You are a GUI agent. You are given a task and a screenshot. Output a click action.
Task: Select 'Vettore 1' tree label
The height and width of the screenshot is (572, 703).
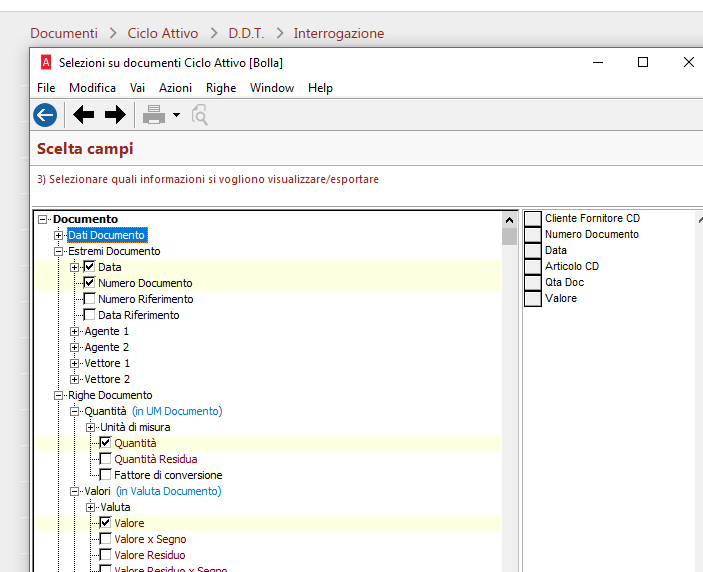point(107,363)
